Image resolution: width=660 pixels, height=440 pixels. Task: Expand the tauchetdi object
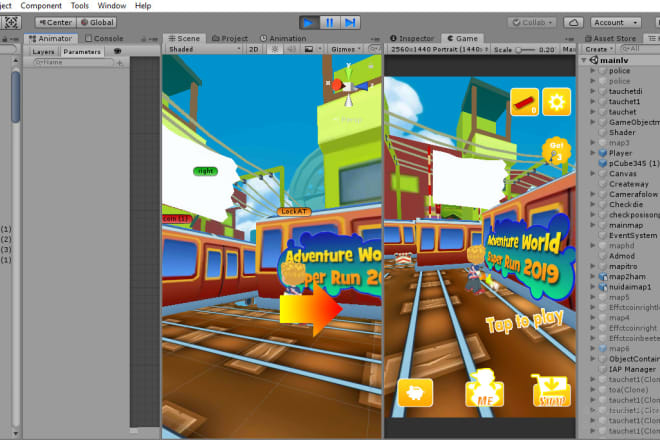593,91
